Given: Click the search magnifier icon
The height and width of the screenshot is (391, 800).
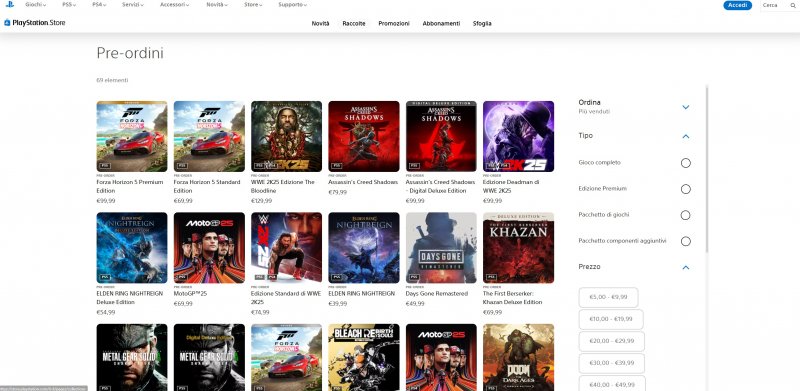Looking at the screenshot, I should coord(793,5).
